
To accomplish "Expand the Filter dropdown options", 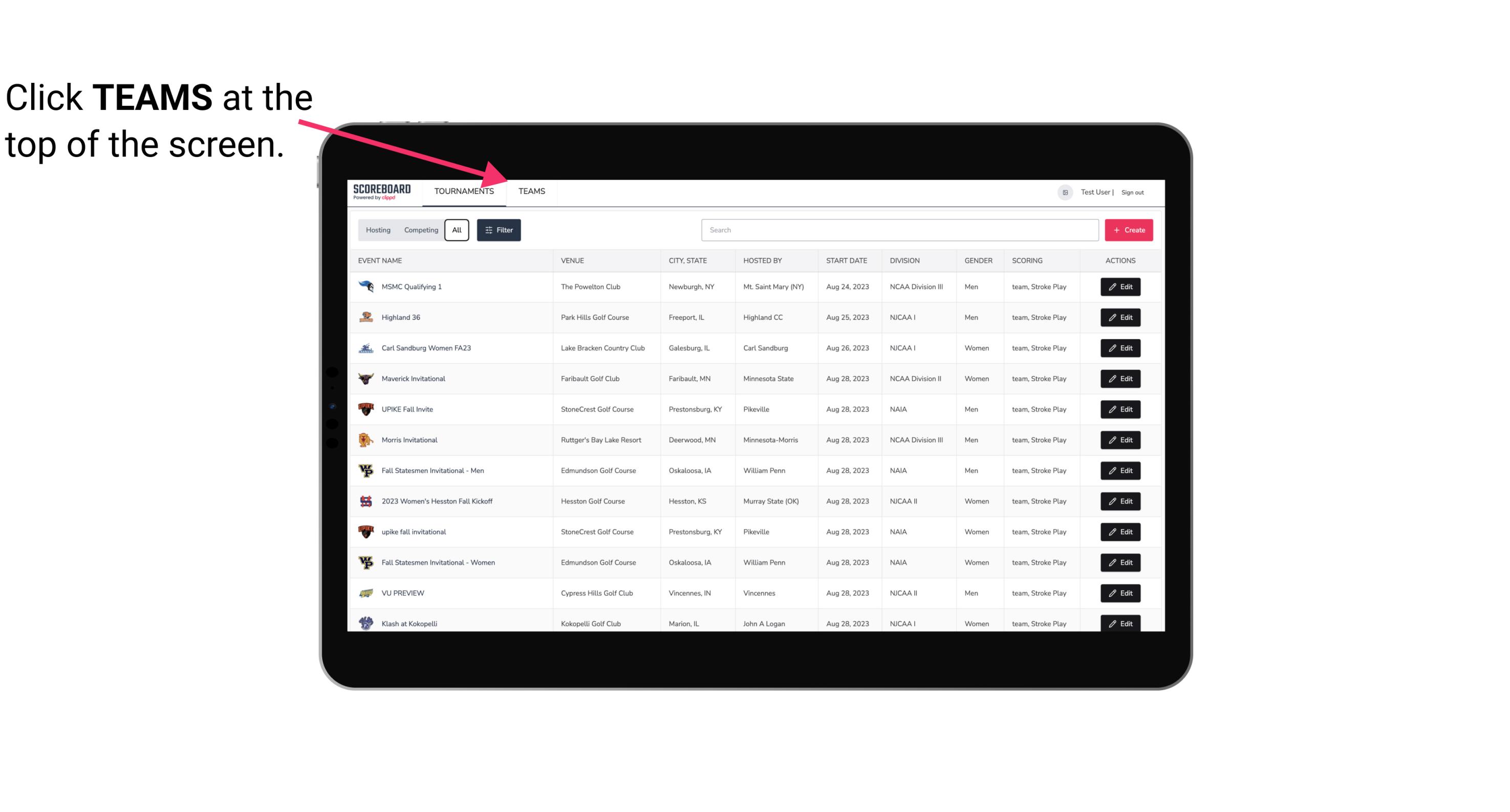I will (x=498, y=230).
